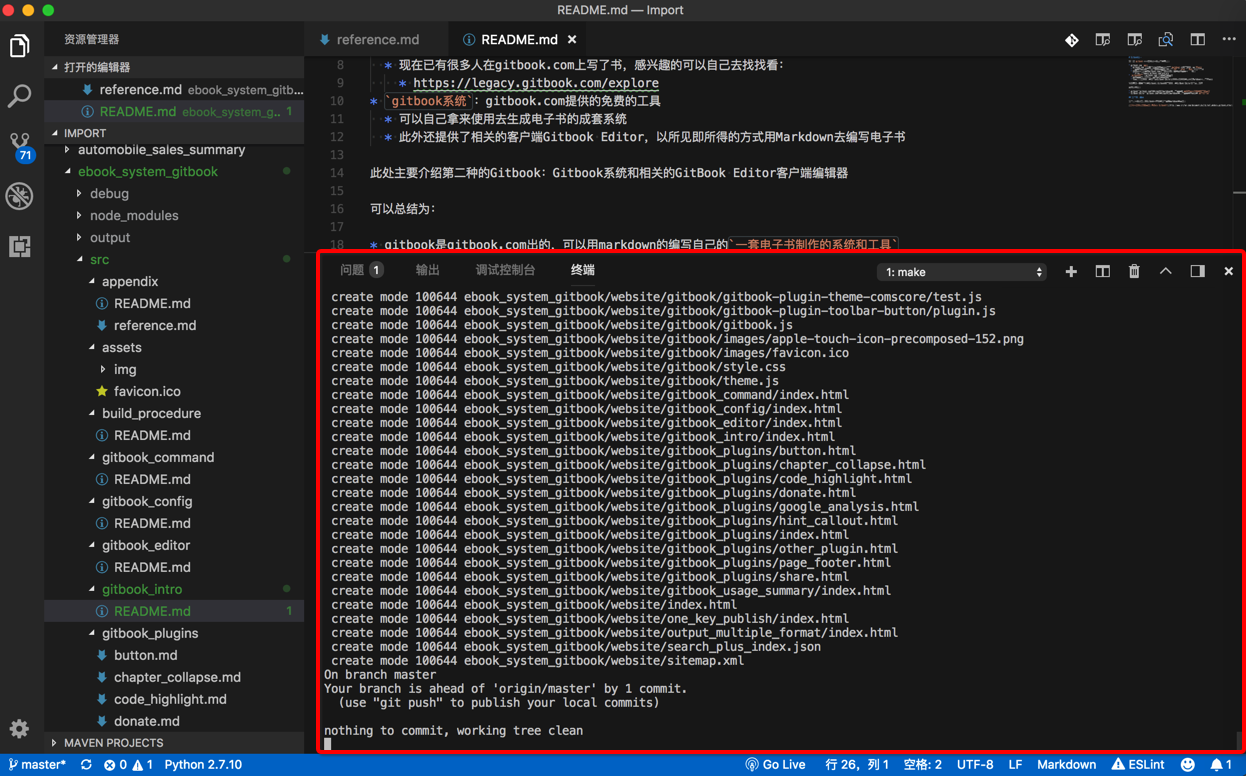Image resolution: width=1246 pixels, height=777 pixels.
Task: Open button.md in gitbook_plugins
Action: (x=174, y=656)
